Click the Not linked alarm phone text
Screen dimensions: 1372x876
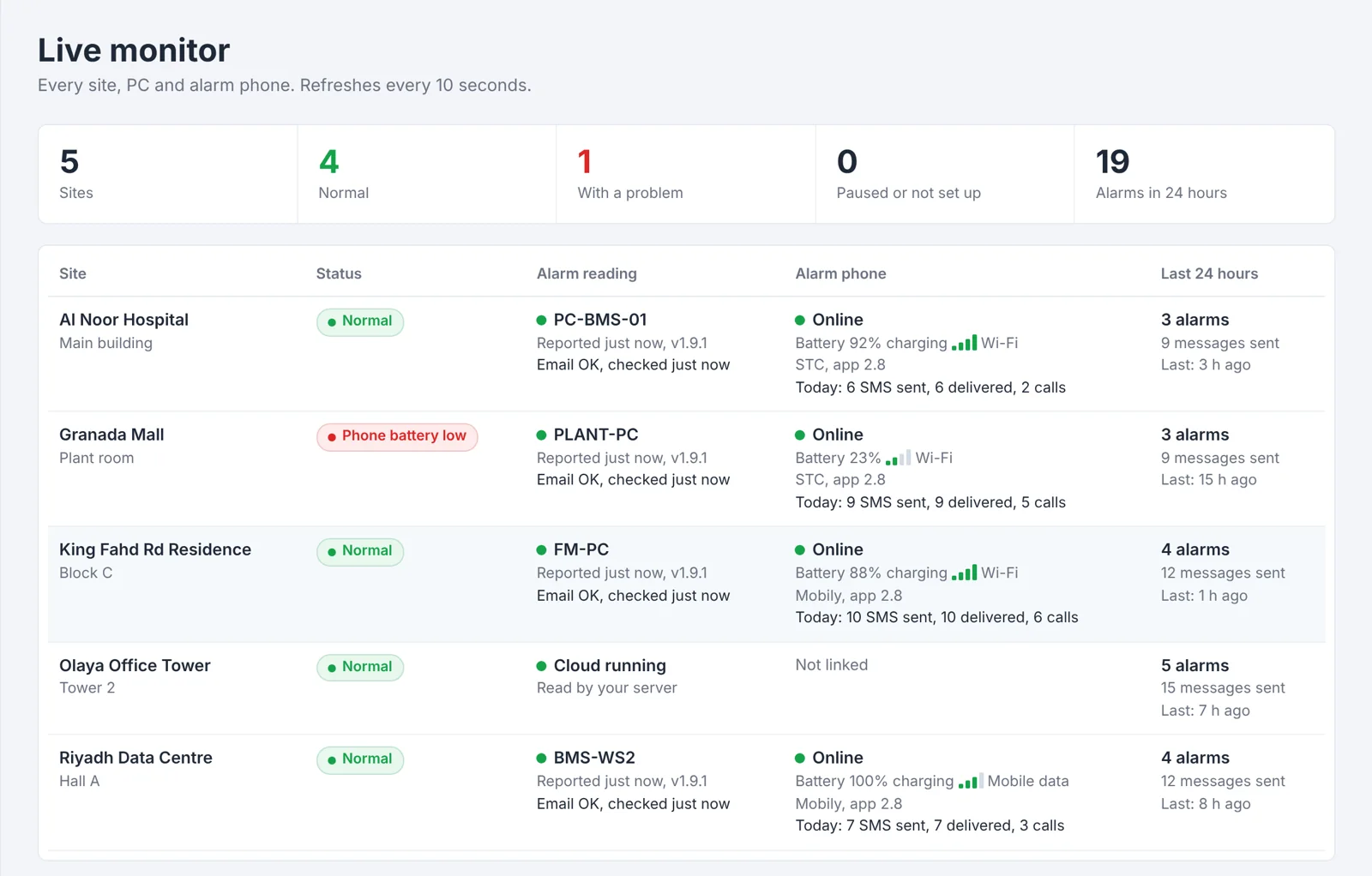(x=832, y=664)
